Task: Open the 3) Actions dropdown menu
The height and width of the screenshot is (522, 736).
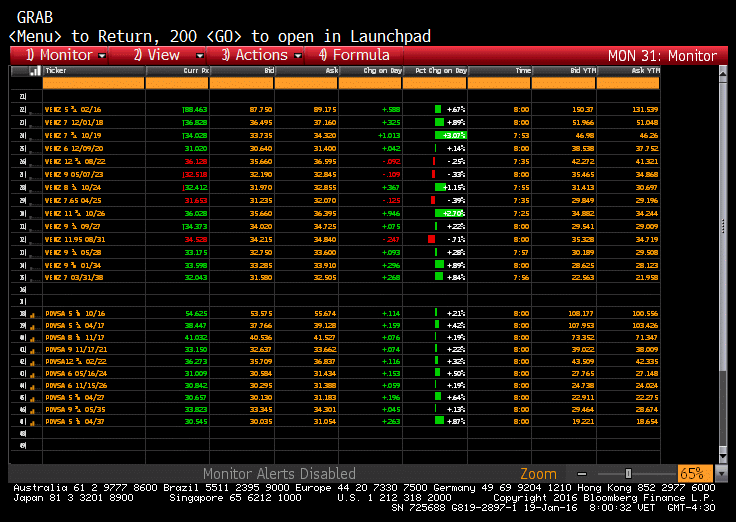Action: pos(256,55)
